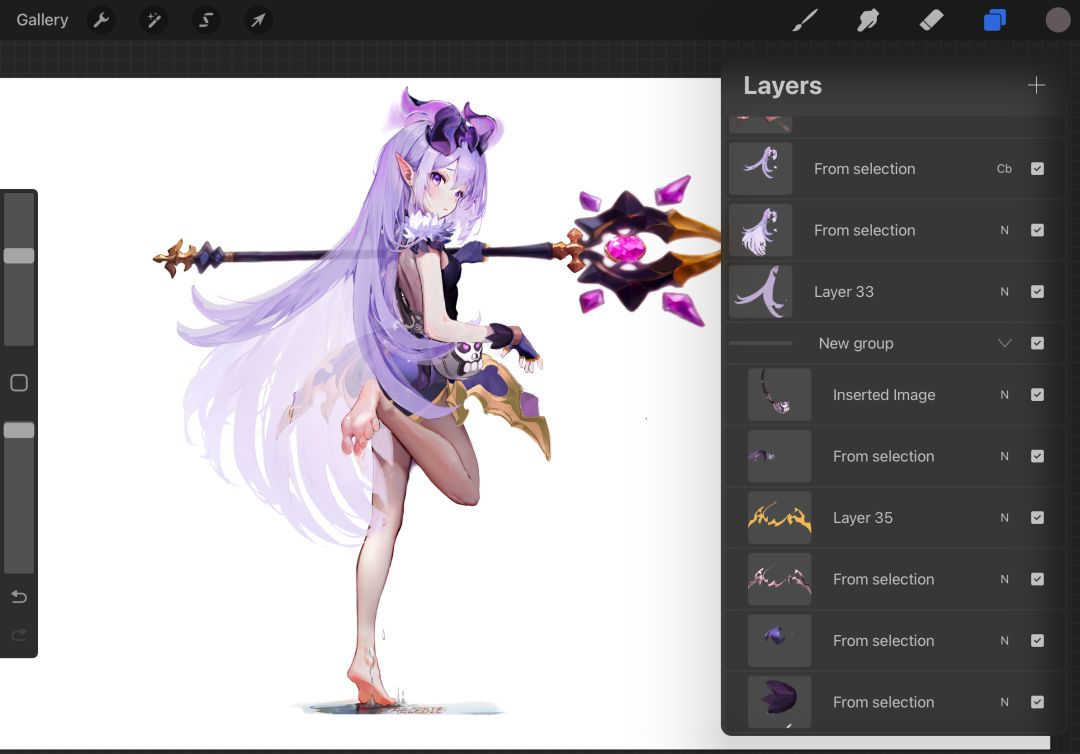Open N blend mode of From selection above Layer 33
Viewport: 1080px width, 754px height.
[x=1004, y=230]
